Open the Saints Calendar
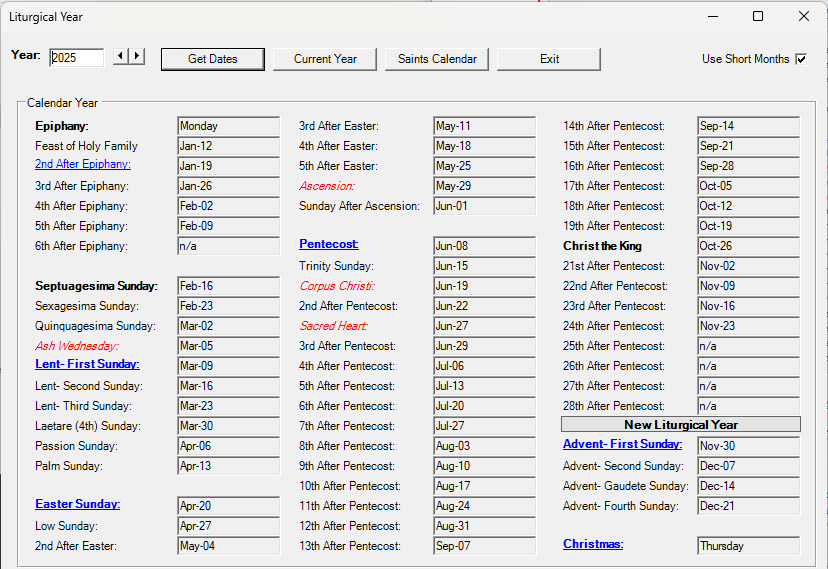 coord(437,59)
